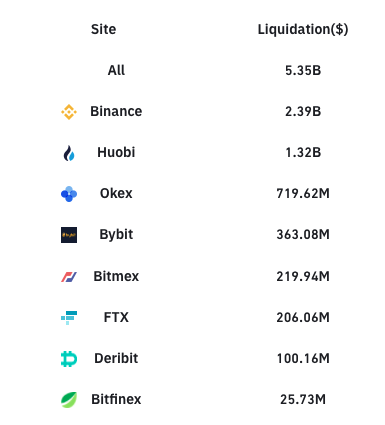Click the Binance logo icon
The width and height of the screenshot is (385, 425).
69,112
